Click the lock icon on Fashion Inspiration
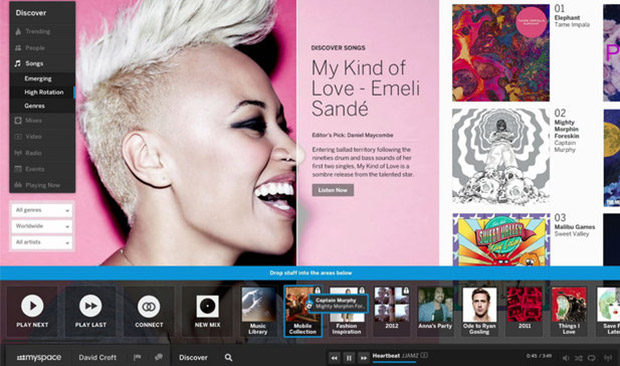 [x=361, y=291]
